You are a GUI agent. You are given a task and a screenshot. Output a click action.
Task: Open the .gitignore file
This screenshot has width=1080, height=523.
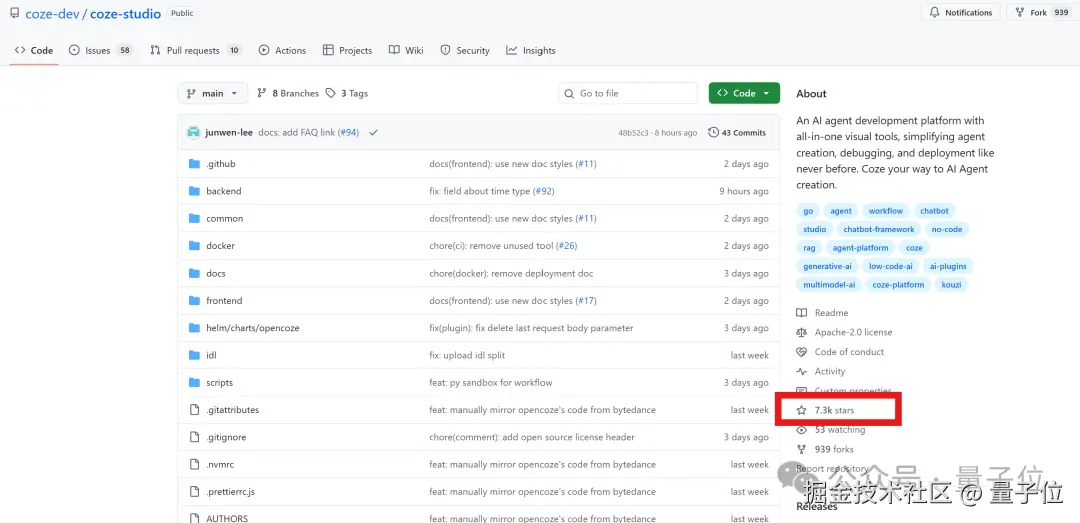tap(226, 438)
